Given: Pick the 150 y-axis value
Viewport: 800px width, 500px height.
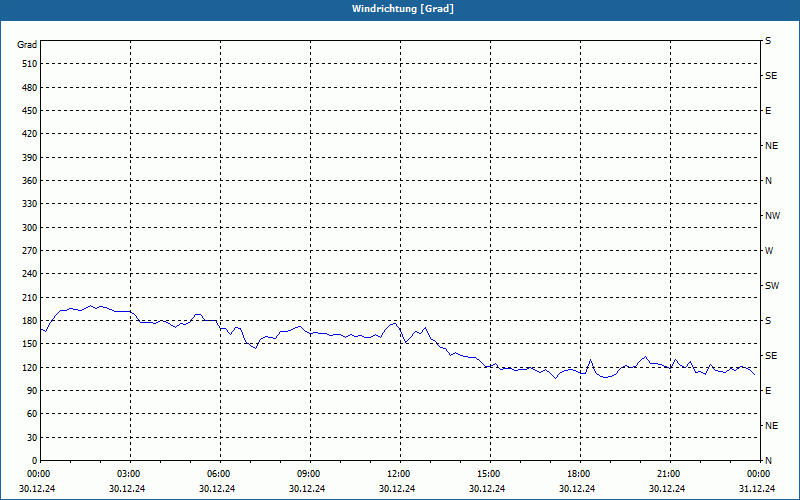Looking at the screenshot, I should tap(30, 344).
